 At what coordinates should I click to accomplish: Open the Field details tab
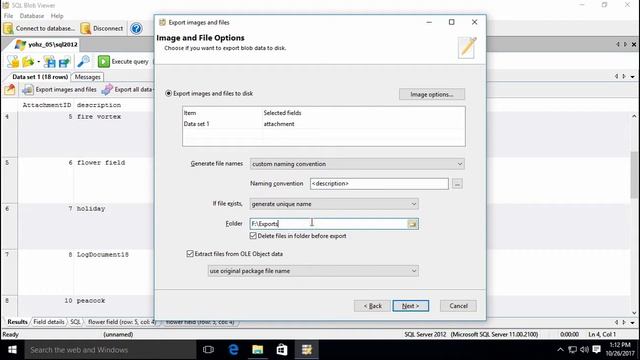pos(49,322)
